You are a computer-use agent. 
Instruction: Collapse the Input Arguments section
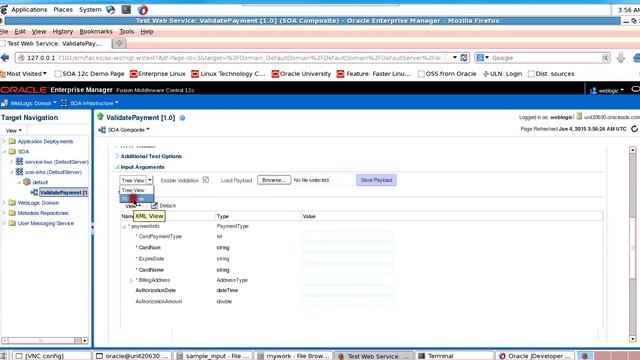(x=117, y=167)
